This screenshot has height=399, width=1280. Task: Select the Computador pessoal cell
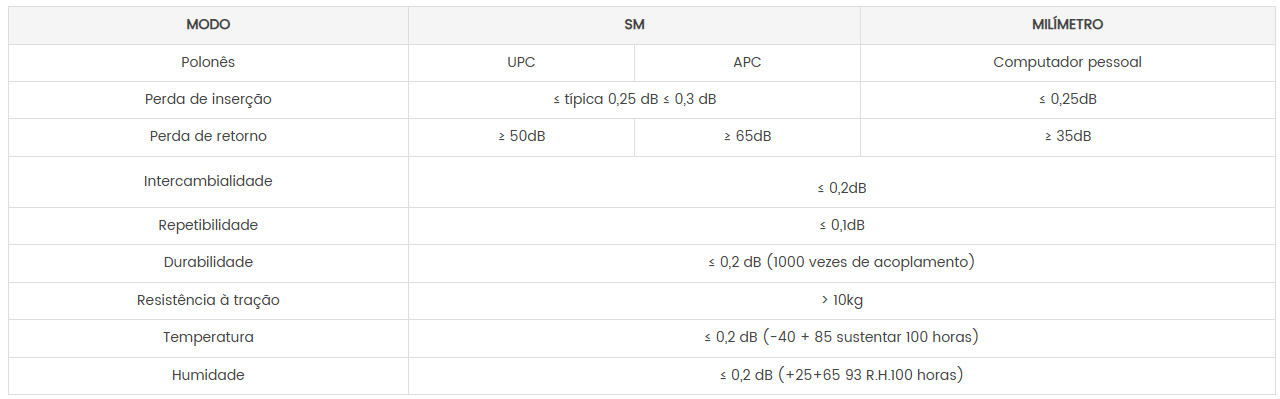(1067, 62)
